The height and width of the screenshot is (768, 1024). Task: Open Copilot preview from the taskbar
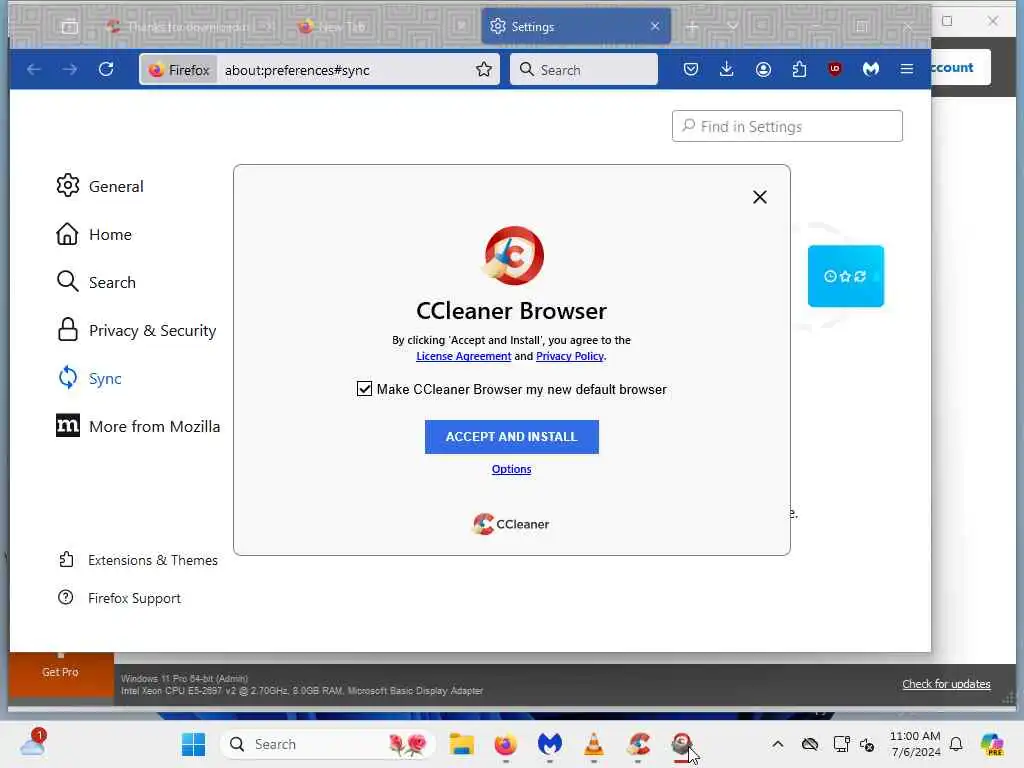pos(992,744)
